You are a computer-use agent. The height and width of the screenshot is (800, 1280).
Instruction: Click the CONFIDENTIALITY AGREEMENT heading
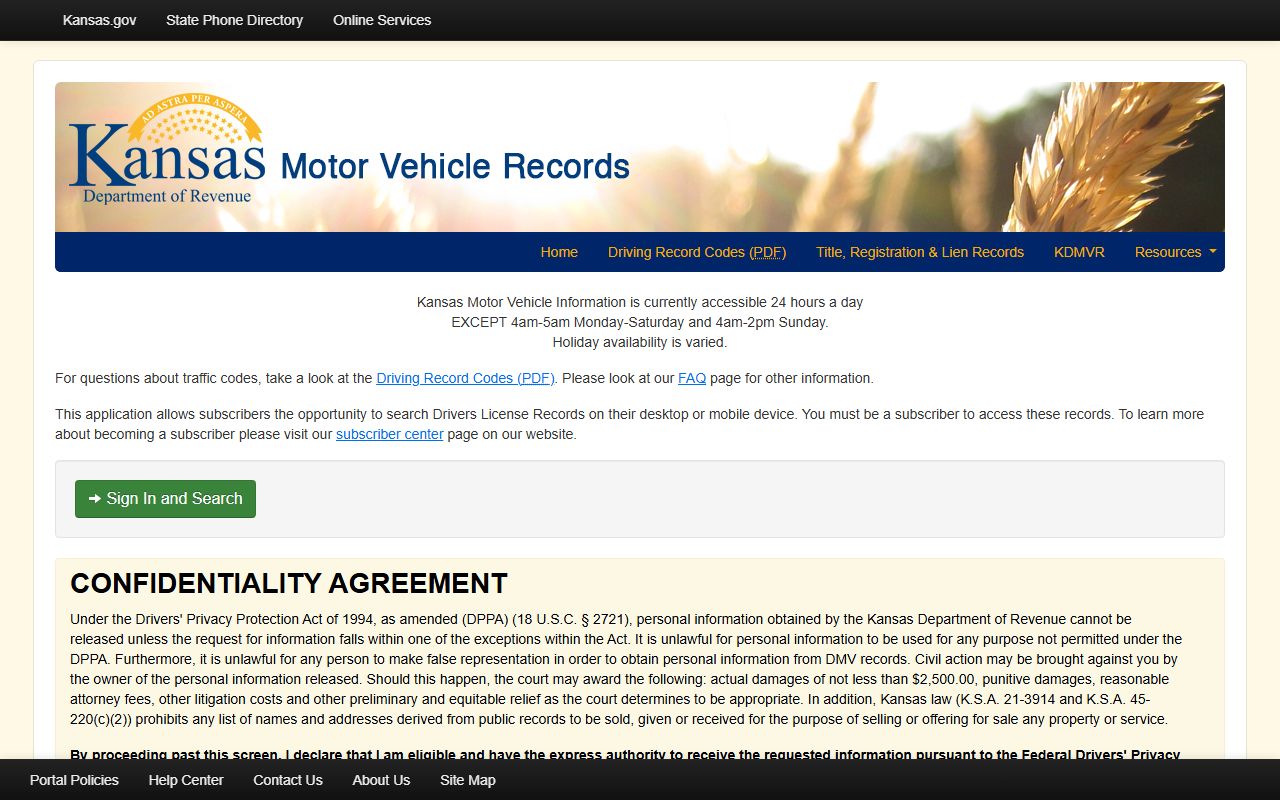pyautogui.click(x=289, y=584)
